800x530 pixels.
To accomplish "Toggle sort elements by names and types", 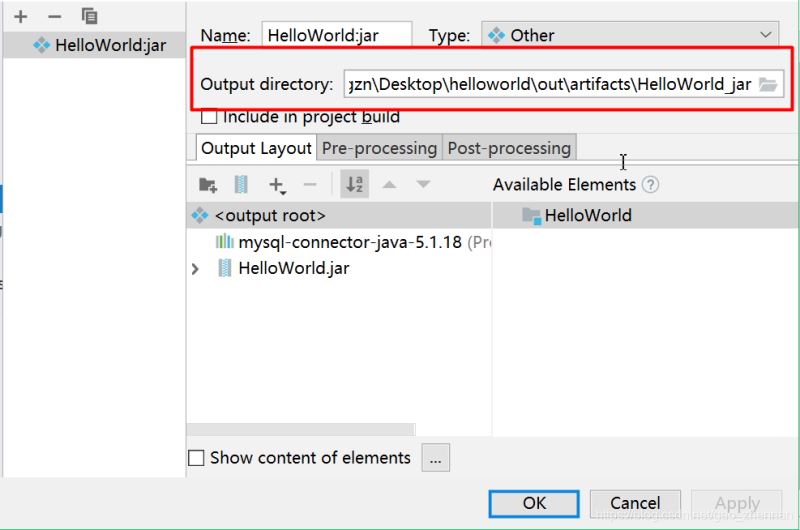I will [355, 184].
